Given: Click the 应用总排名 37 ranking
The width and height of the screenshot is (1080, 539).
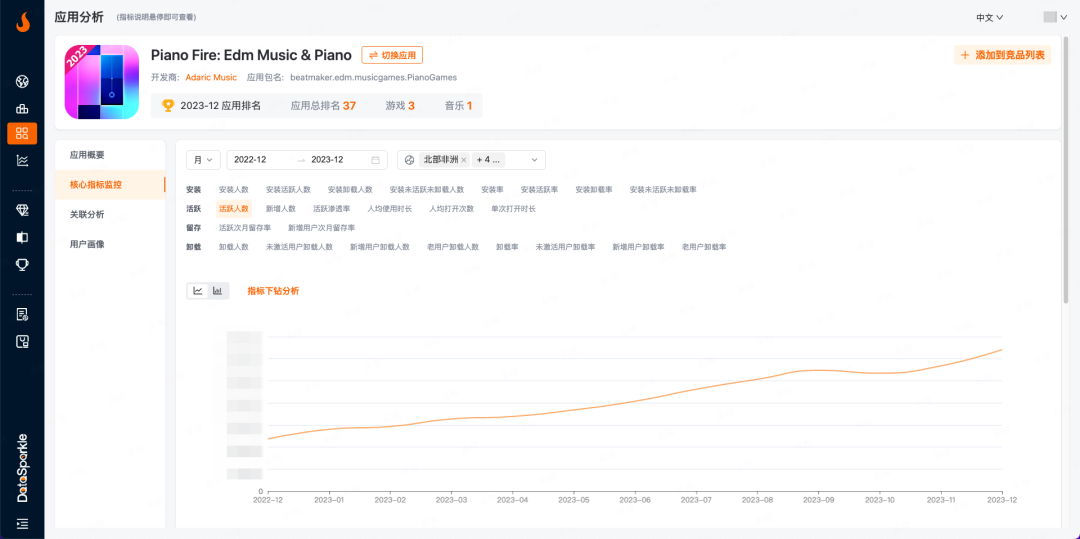Looking at the screenshot, I should pyautogui.click(x=323, y=105).
